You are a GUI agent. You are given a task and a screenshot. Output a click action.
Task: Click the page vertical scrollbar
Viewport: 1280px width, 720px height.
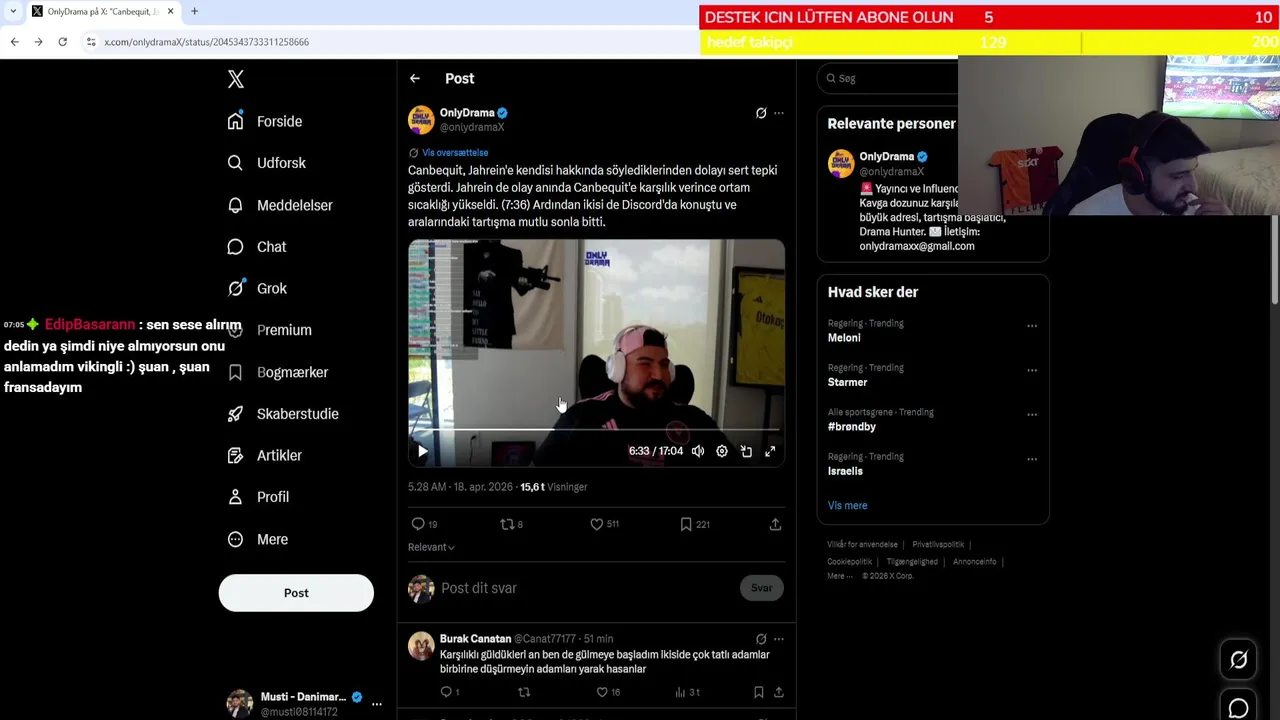click(1274, 260)
